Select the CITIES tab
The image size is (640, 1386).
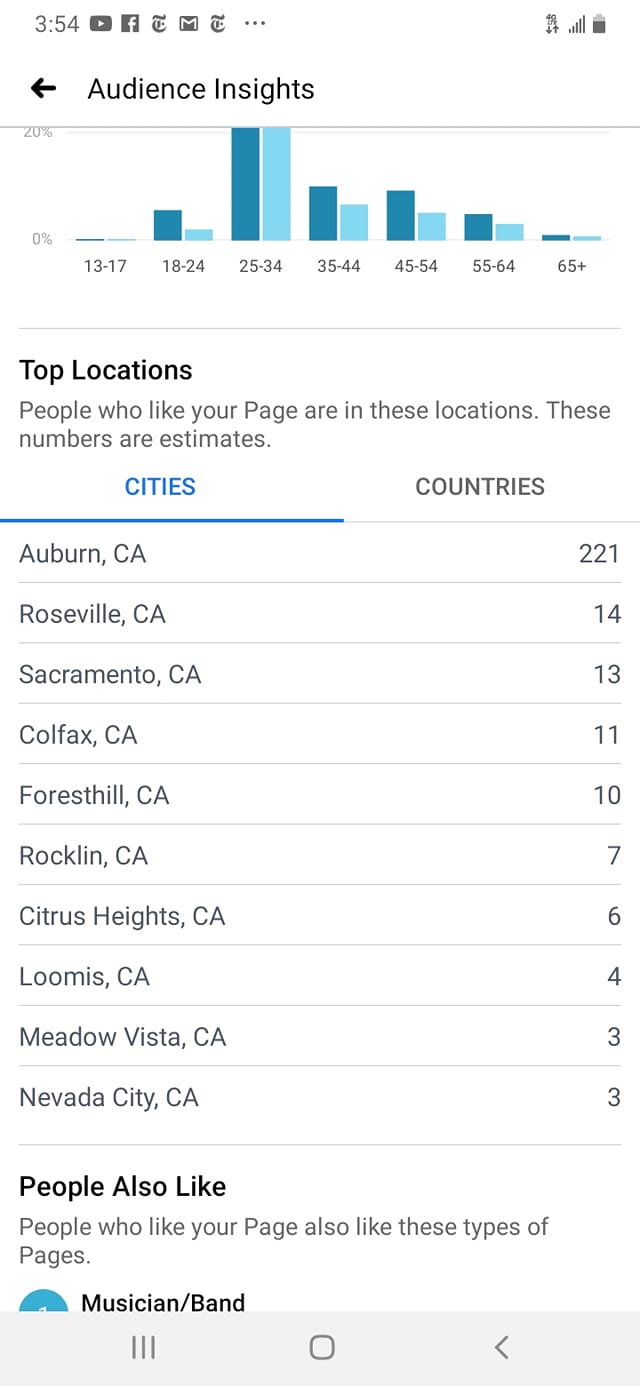(160, 487)
